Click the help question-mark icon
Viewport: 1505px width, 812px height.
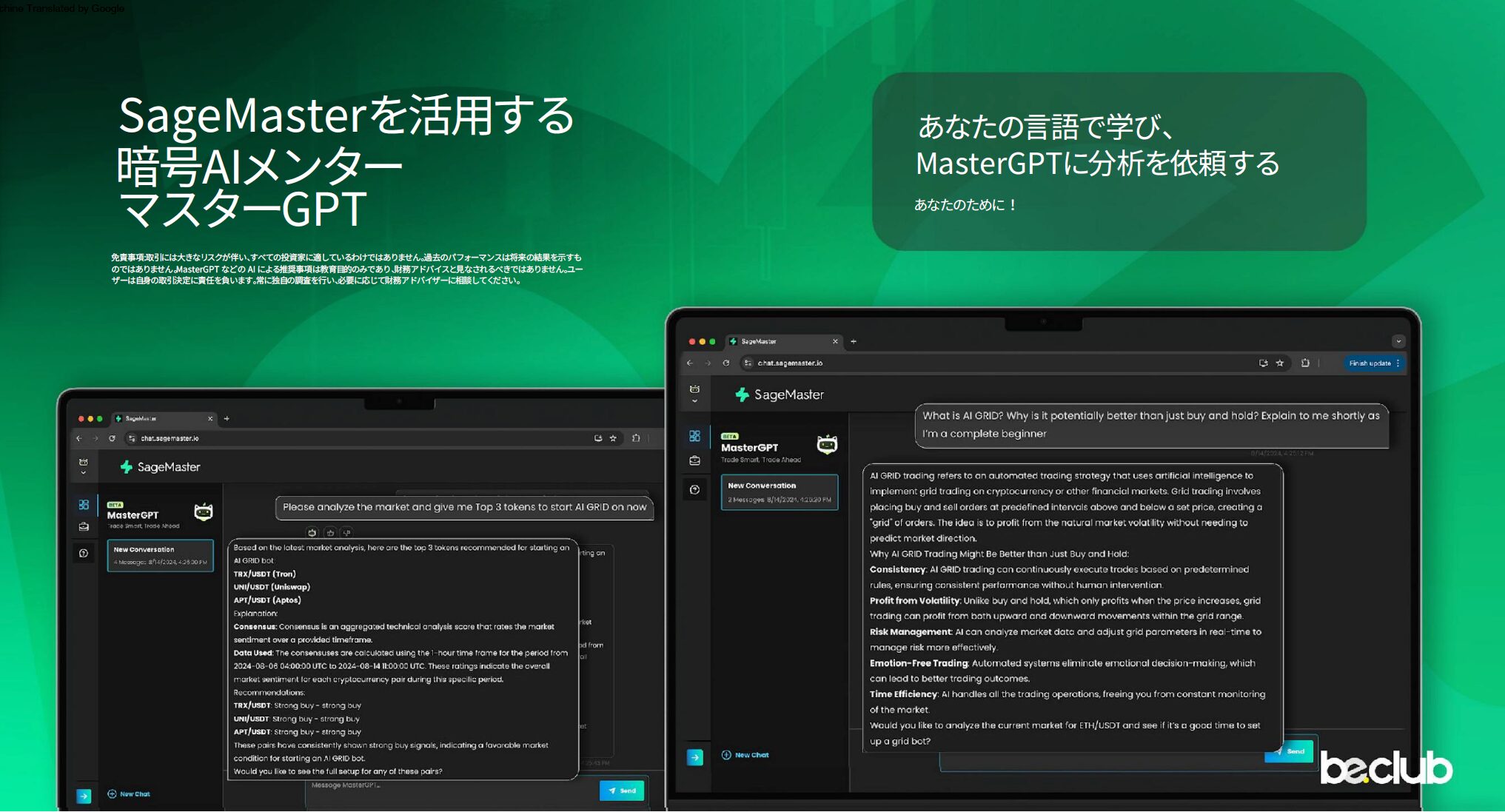point(694,490)
